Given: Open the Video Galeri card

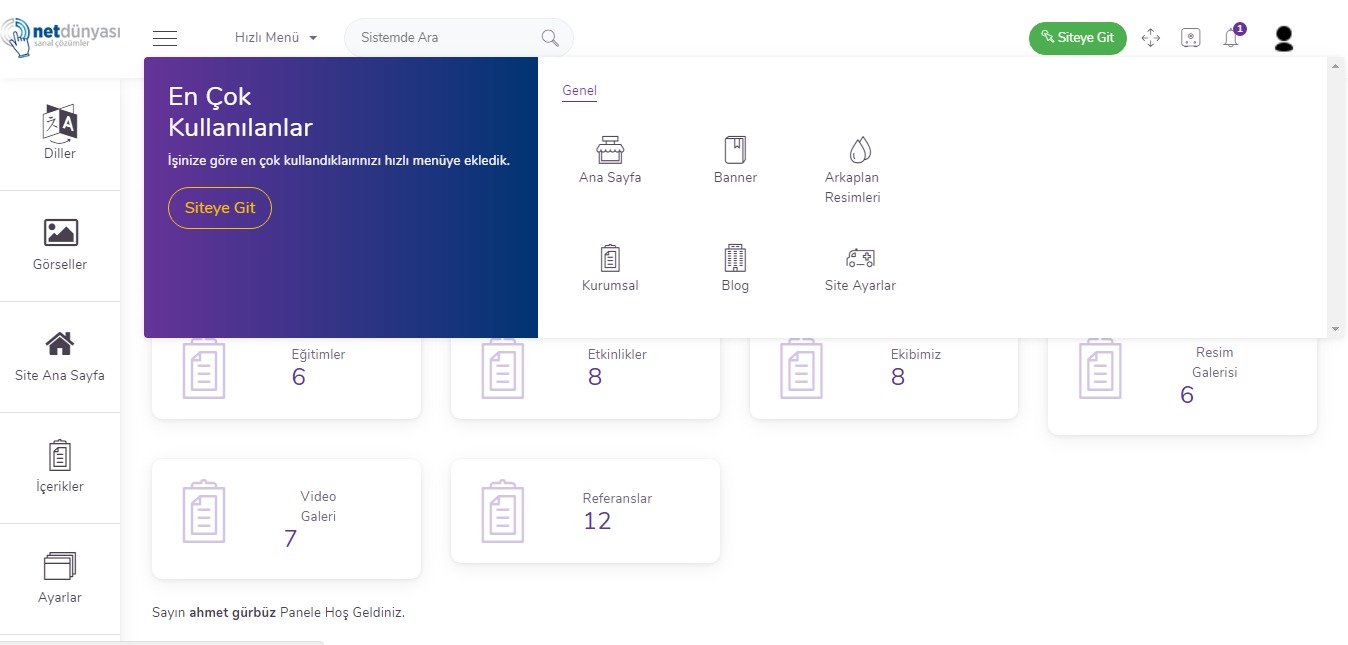Looking at the screenshot, I should [x=286, y=518].
